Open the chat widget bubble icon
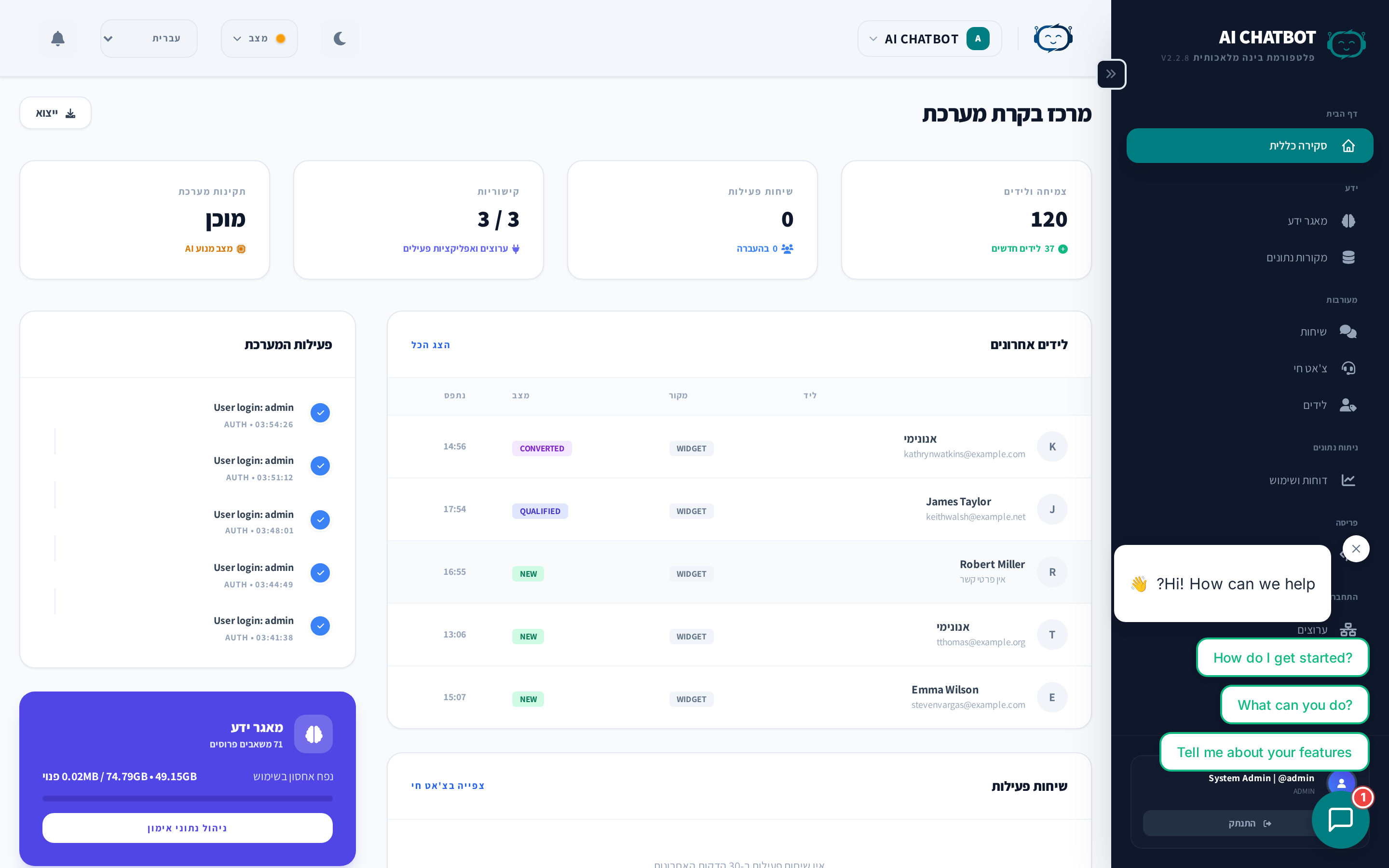Image resolution: width=1389 pixels, height=868 pixels. [1340, 819]
